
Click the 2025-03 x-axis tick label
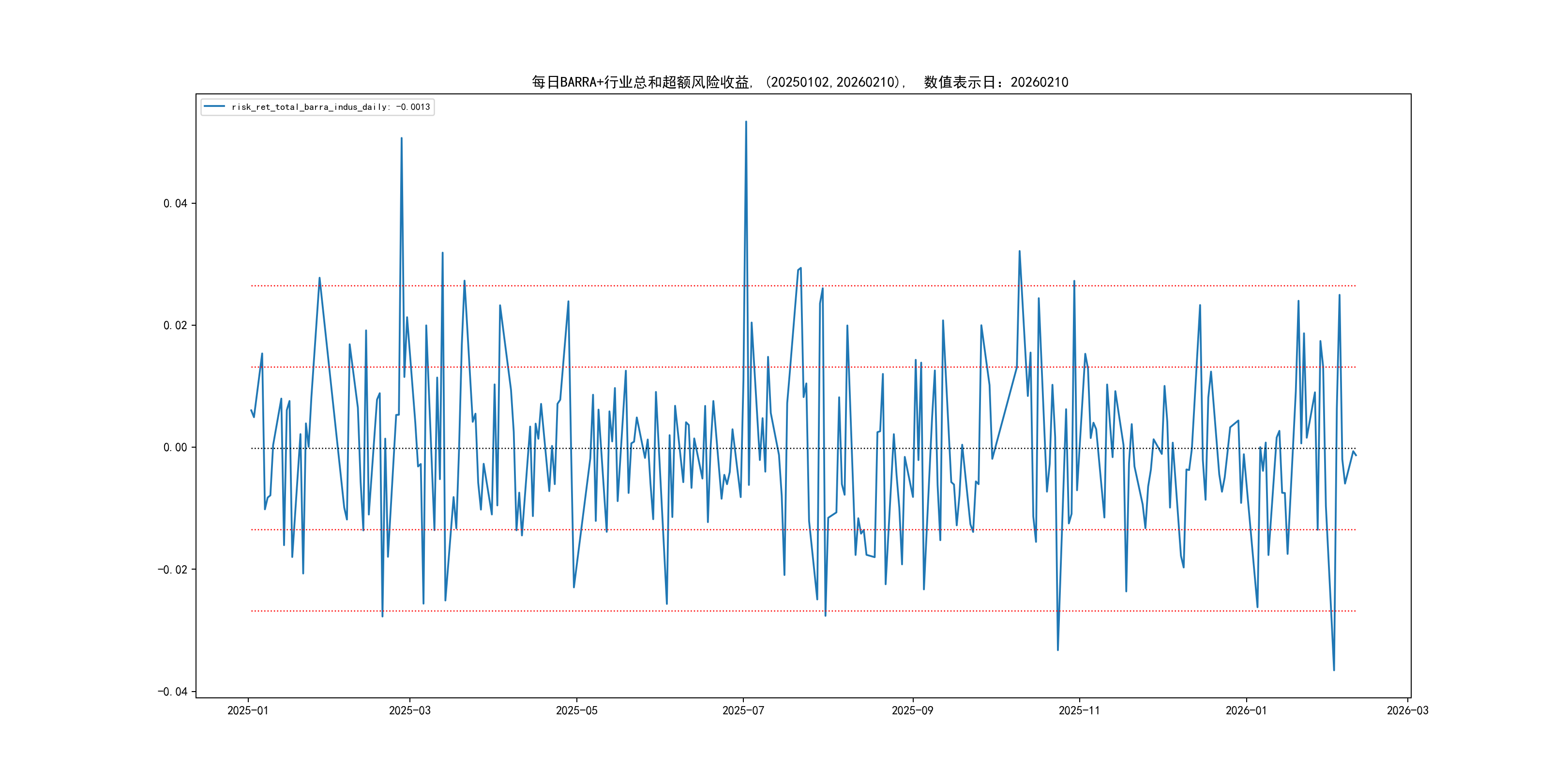point(409,710)
